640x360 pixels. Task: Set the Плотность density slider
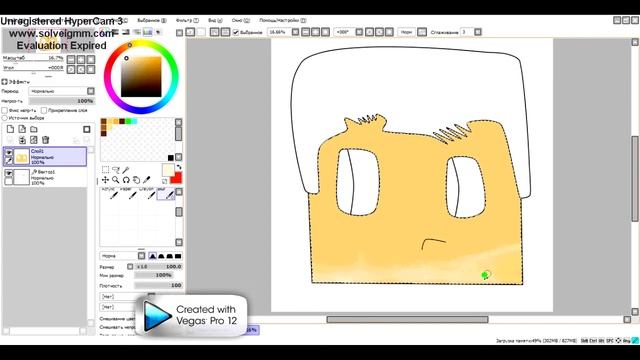tap(158, 285)
